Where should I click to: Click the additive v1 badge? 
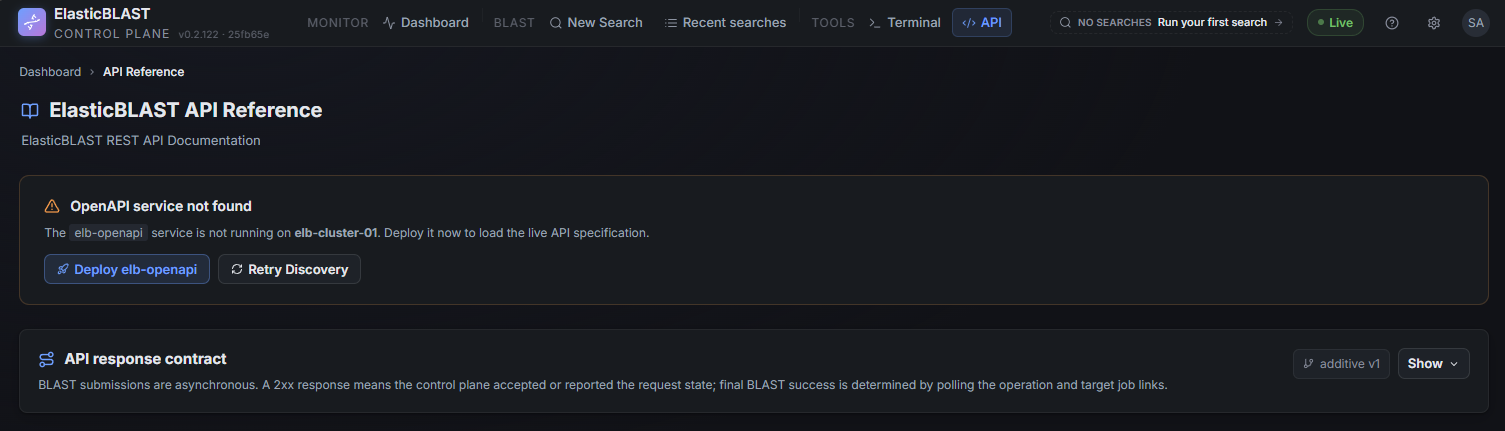1341,364
